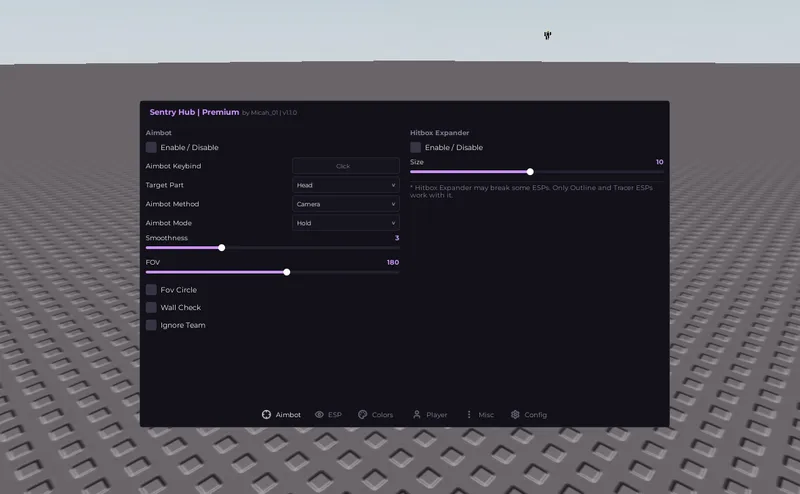Screen dimensions: 800x494
Task: Click the Hitbox Expander section heading
Action: click(439, 133)
